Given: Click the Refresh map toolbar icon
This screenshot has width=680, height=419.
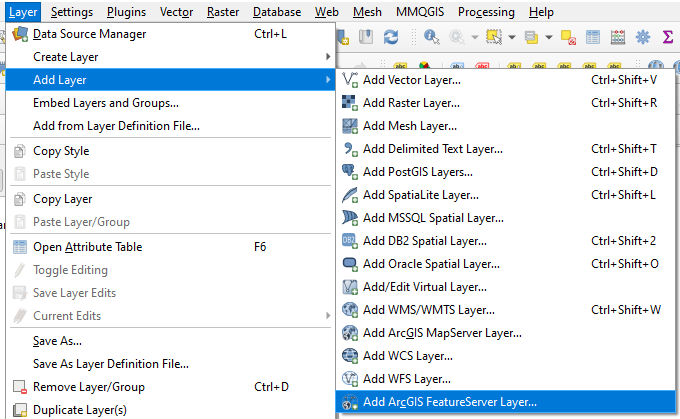Looking at the screenshot, I should 391,37.
